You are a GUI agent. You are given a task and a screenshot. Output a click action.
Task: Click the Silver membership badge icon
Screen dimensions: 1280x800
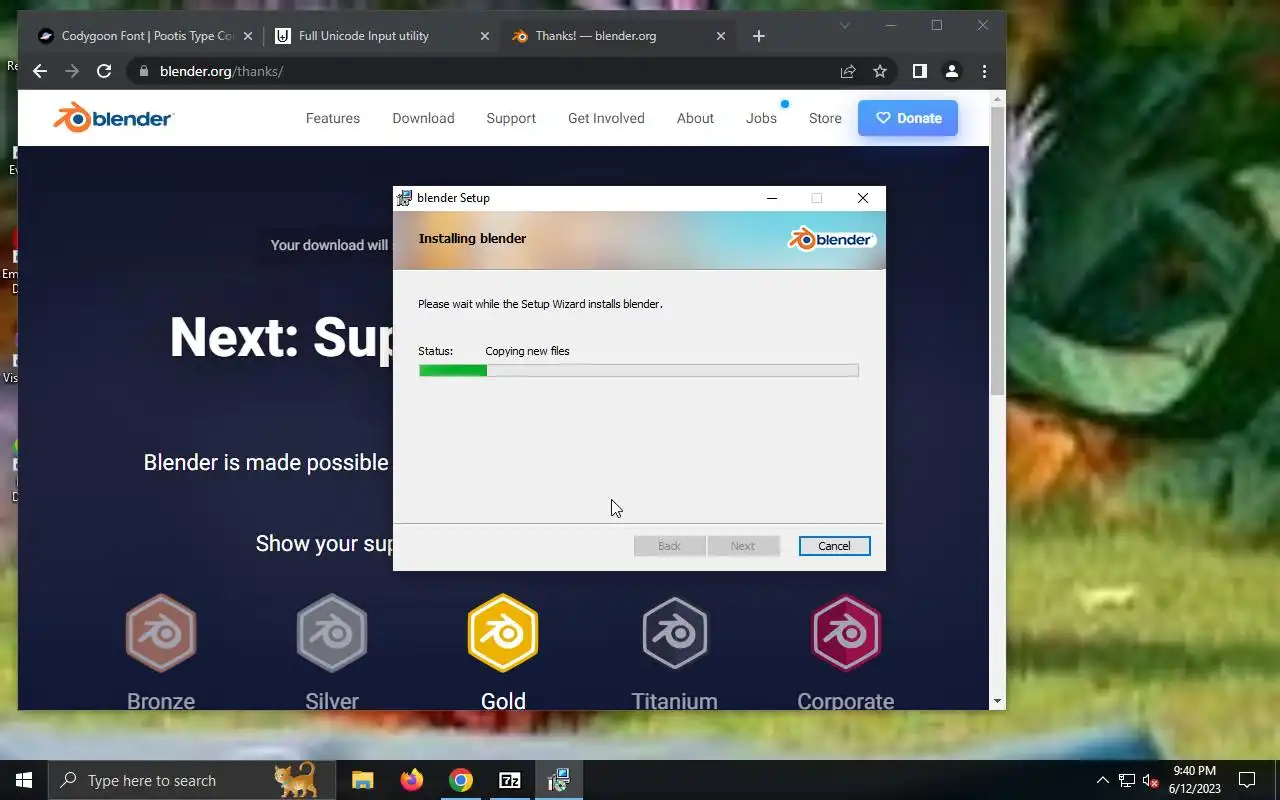point(332,633)
